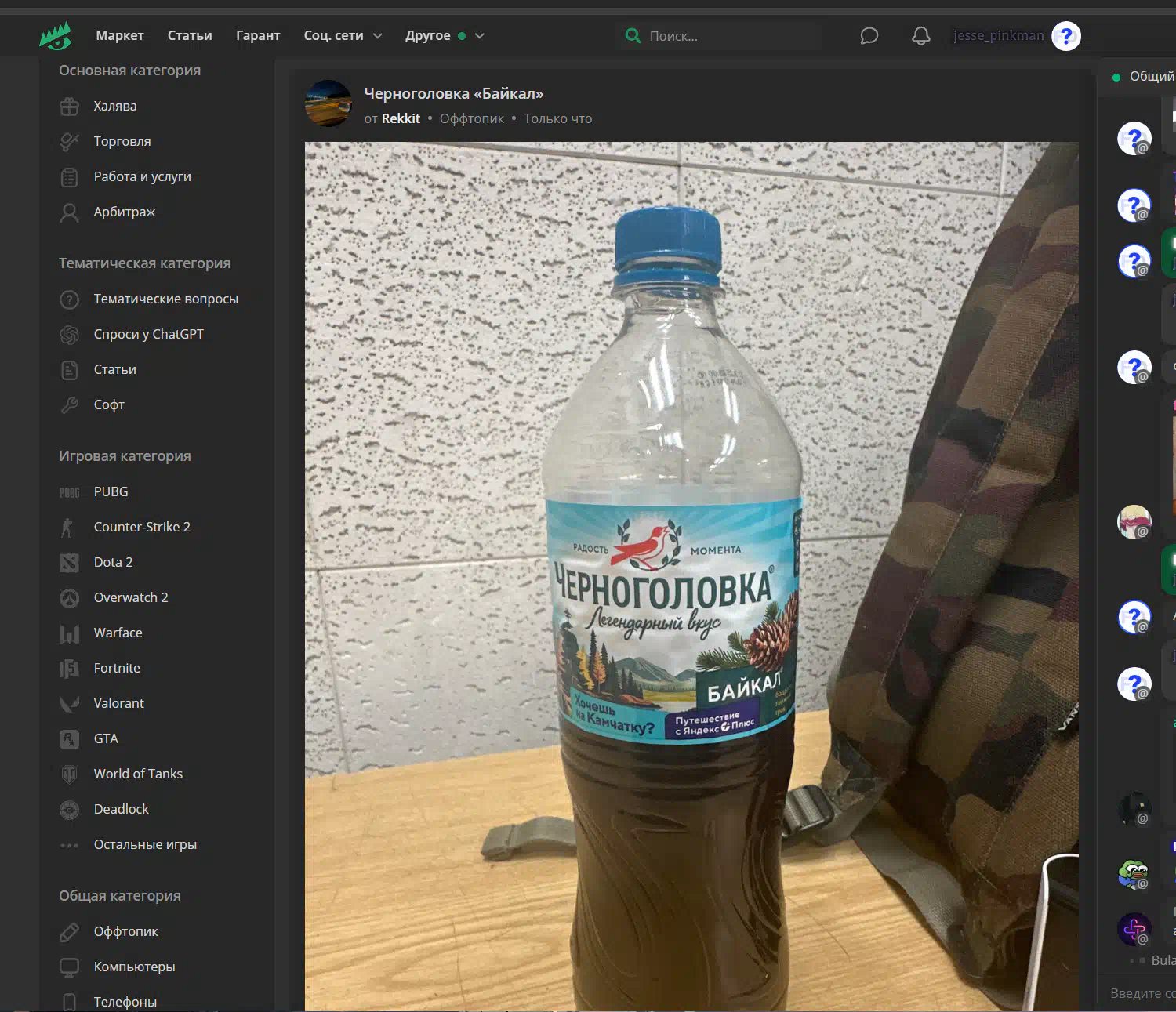Open Спроси у ChatGPT icon
Screen dimensions: 1176x1012
tap(70, 335)
